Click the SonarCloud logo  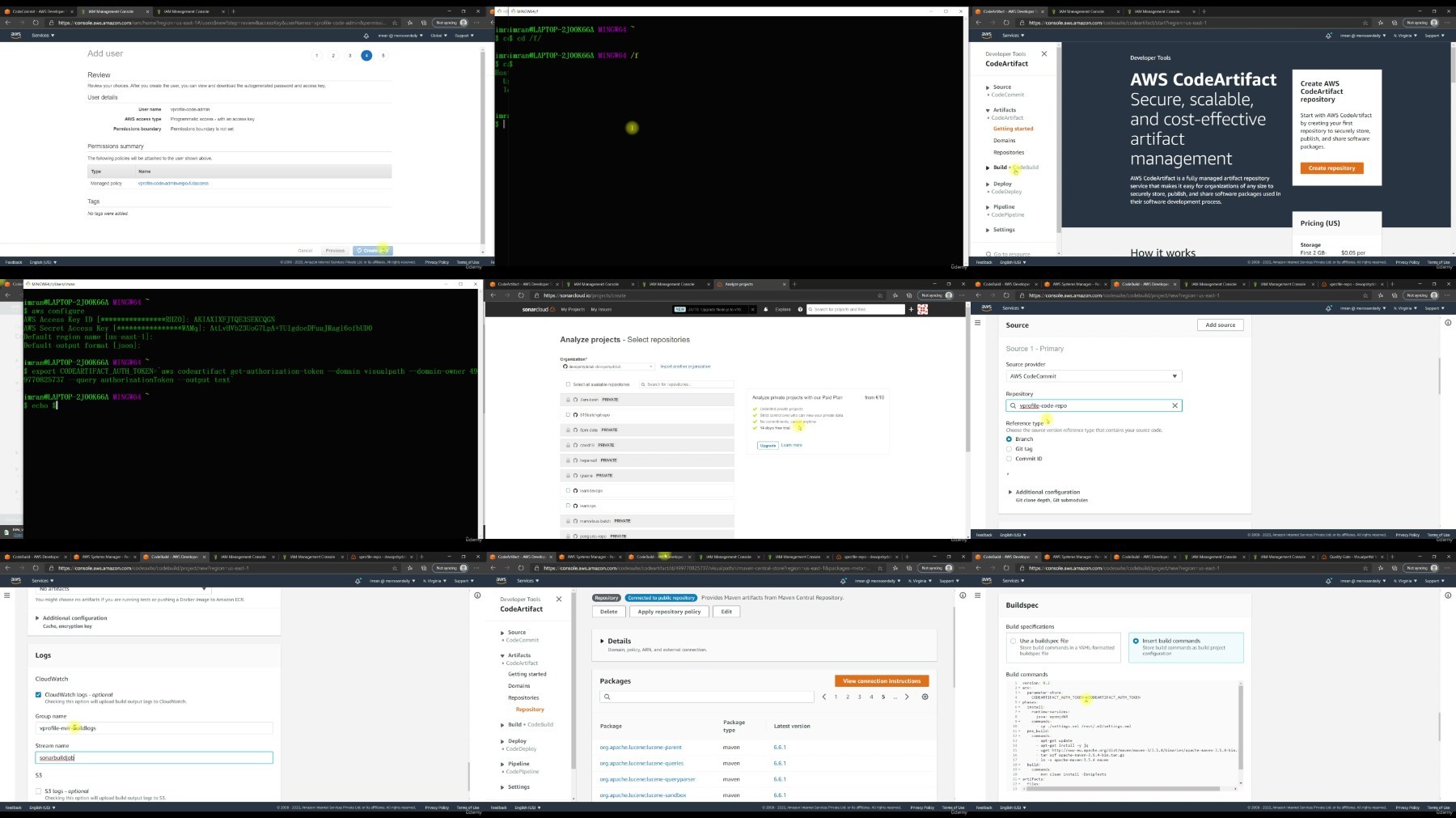click(x=539, y=309)
